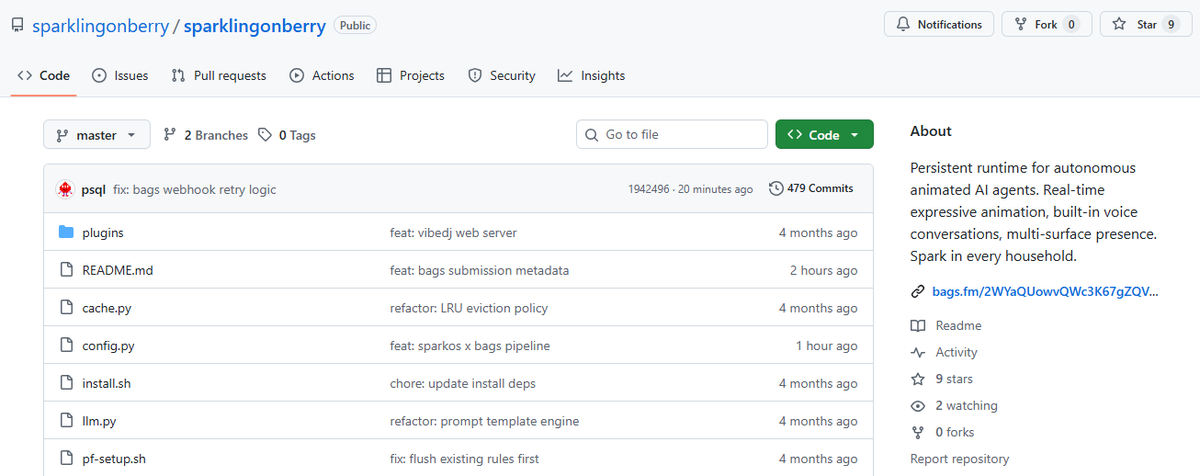Click the plugins folder icon
Image resolution: width=1200 pixels, height=476 pixels.
point(66,233)
